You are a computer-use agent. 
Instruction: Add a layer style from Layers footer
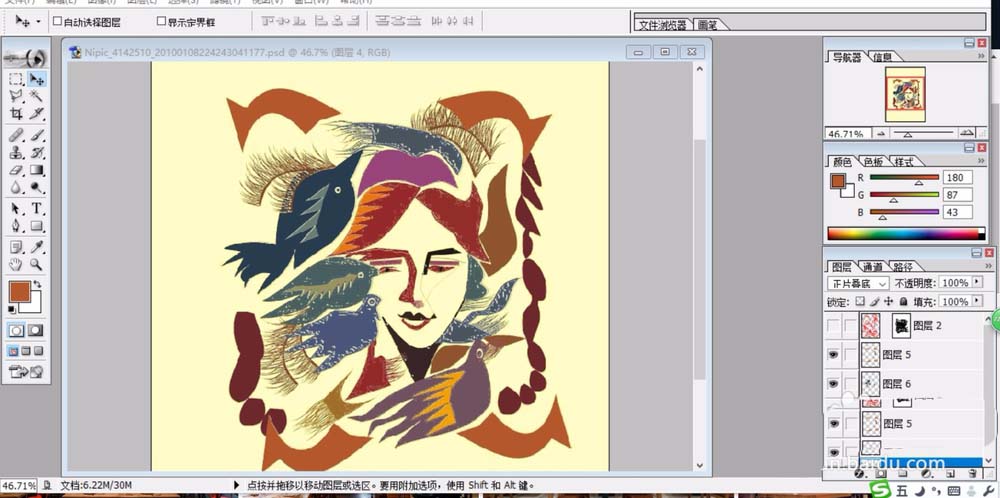click(x=858, y=473)
